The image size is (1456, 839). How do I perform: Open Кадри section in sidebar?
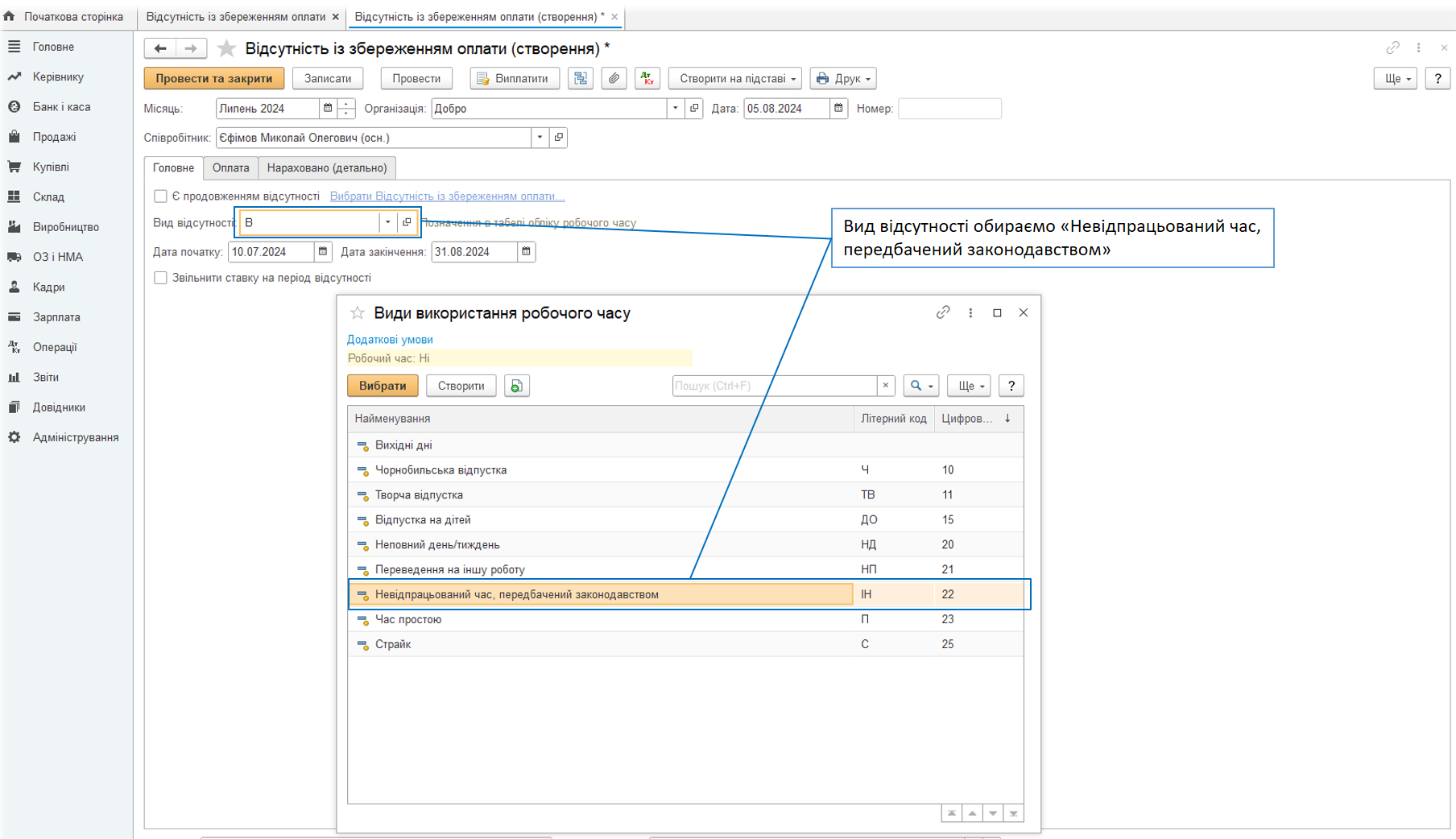click(48, 287)
